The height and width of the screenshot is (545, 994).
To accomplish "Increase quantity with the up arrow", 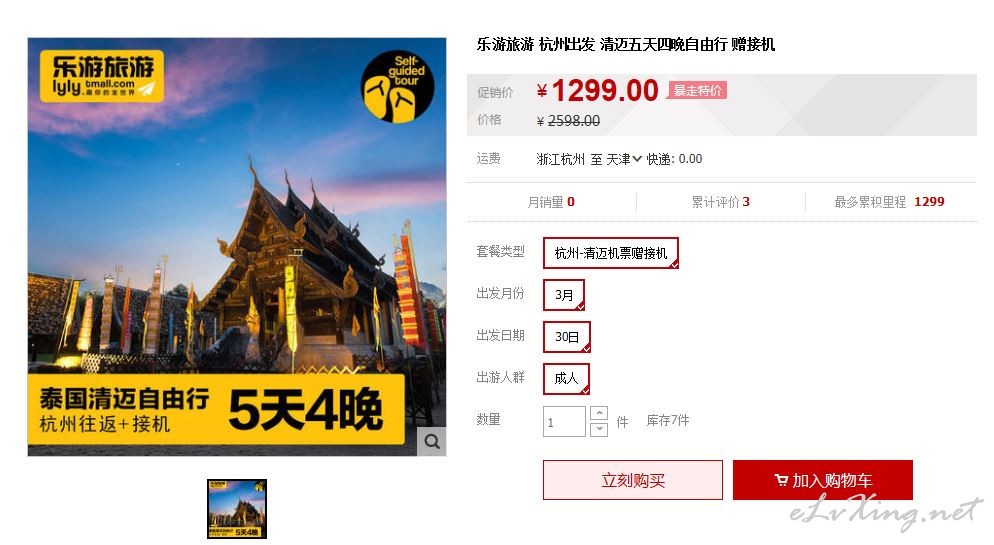I will tap(599, 413).
